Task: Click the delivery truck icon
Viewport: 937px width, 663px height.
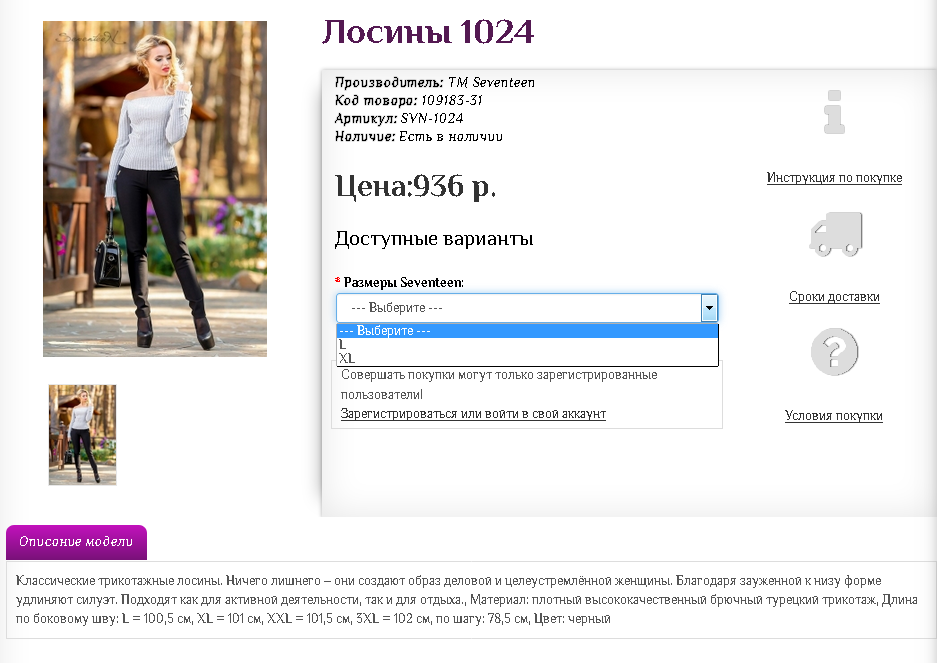Action: (x=835, y=234)
